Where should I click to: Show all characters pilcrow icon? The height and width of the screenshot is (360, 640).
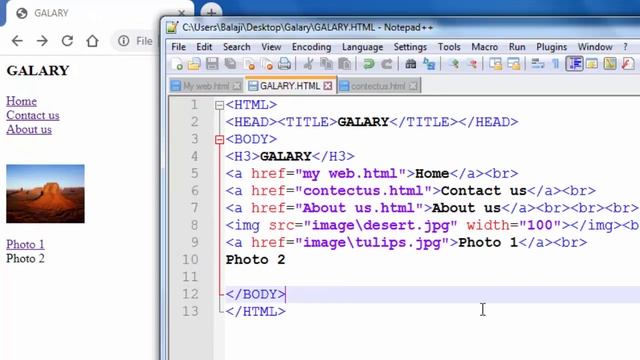pyautogui.click(x=556, y=64)
